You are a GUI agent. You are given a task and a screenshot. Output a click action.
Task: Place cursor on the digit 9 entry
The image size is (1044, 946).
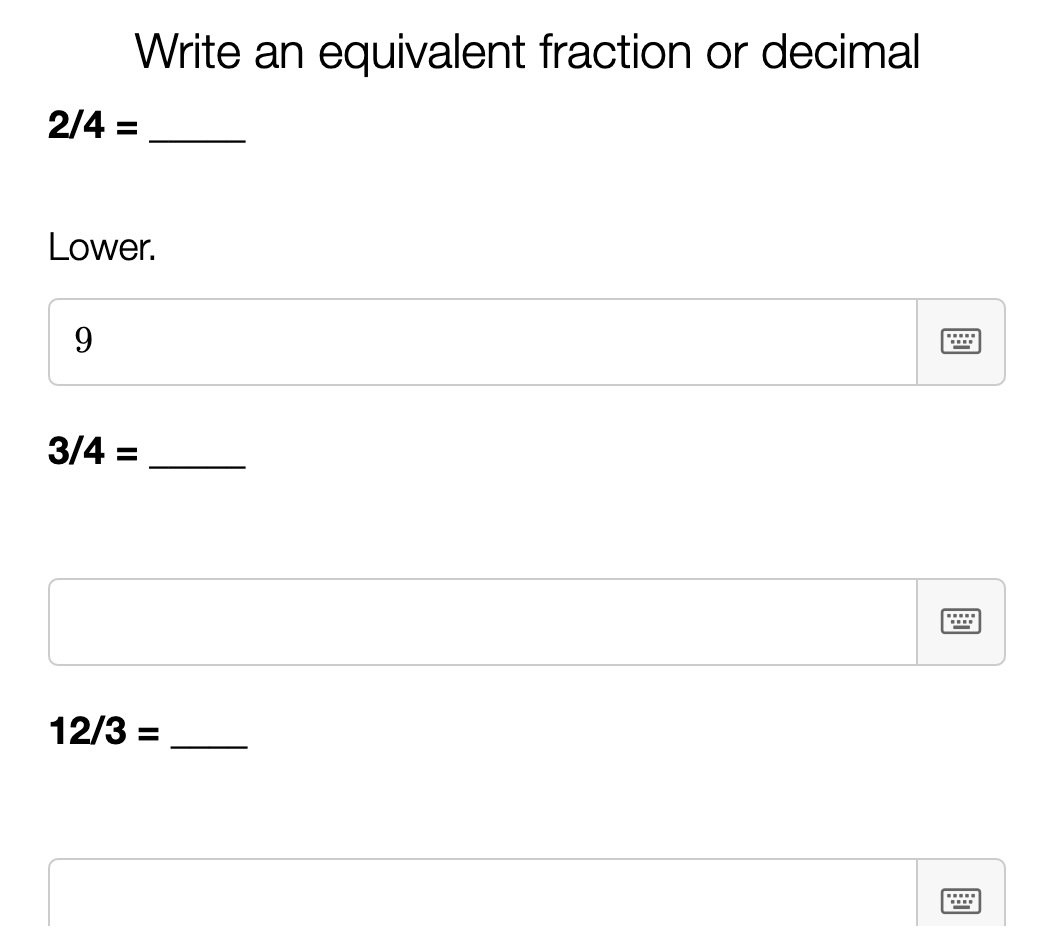pos(84,342)
